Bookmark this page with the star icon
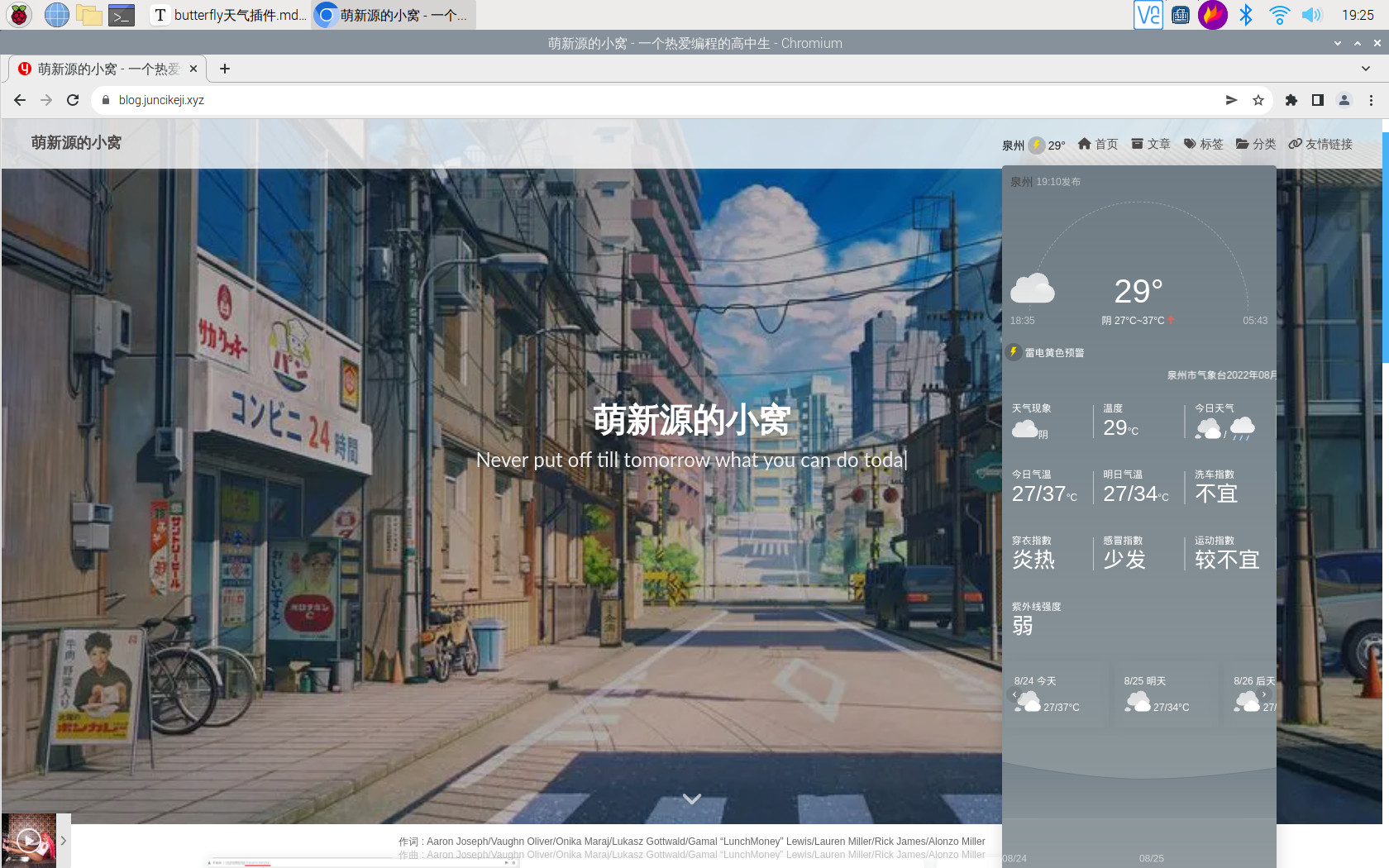 (1258, 100)
